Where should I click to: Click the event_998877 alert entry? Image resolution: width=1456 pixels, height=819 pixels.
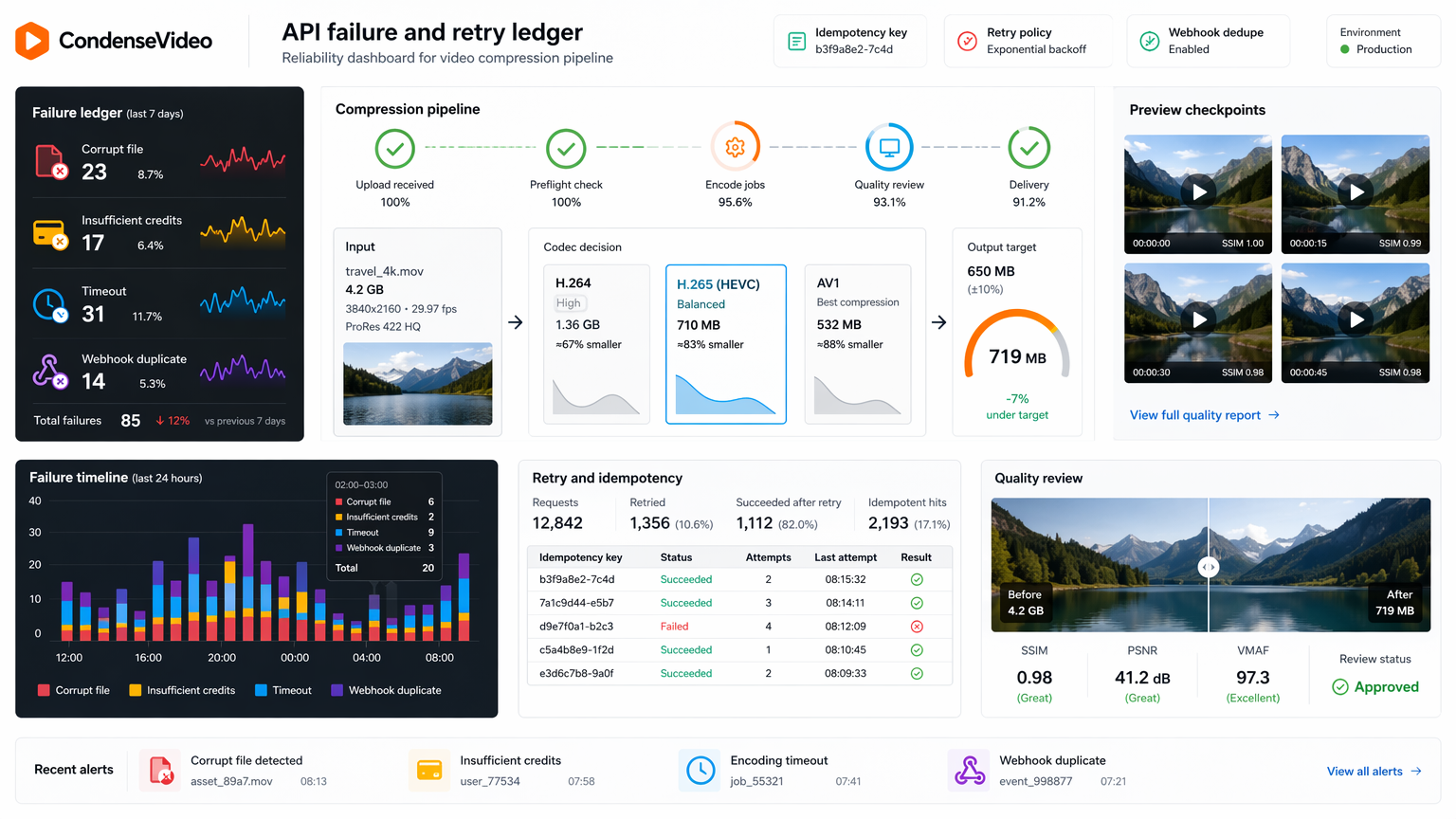[x=1036, y=781]
